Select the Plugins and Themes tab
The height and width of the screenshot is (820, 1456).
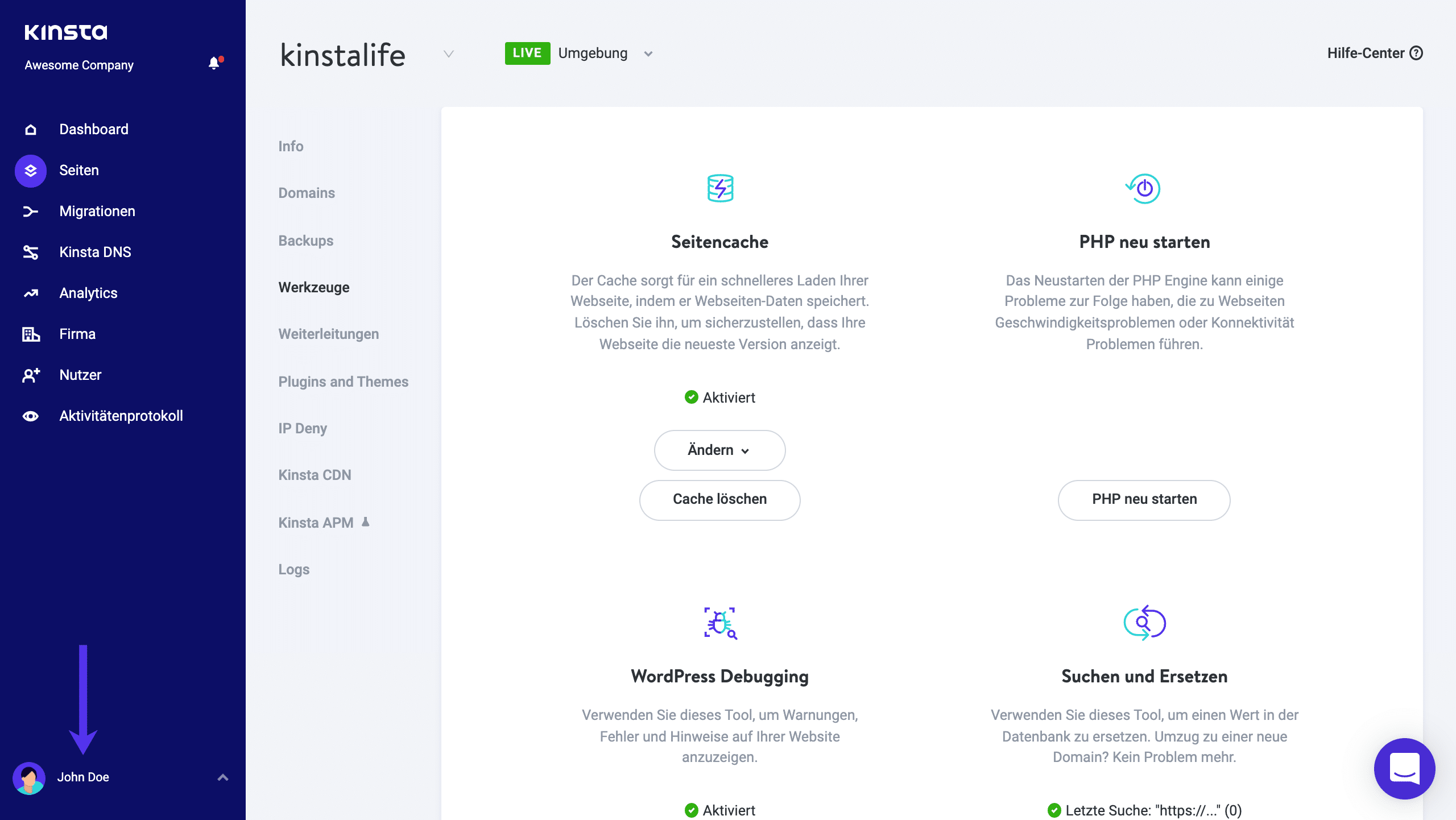coord(343,382)
